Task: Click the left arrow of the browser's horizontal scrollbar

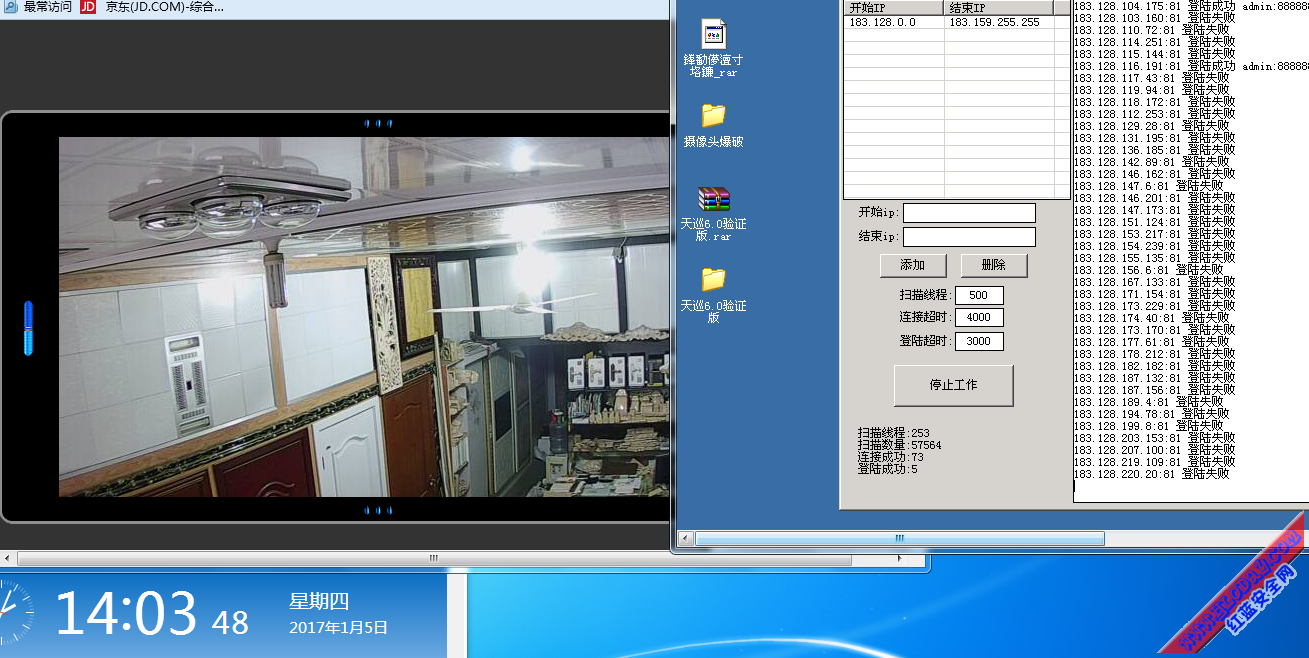Action: pos(8,558)
